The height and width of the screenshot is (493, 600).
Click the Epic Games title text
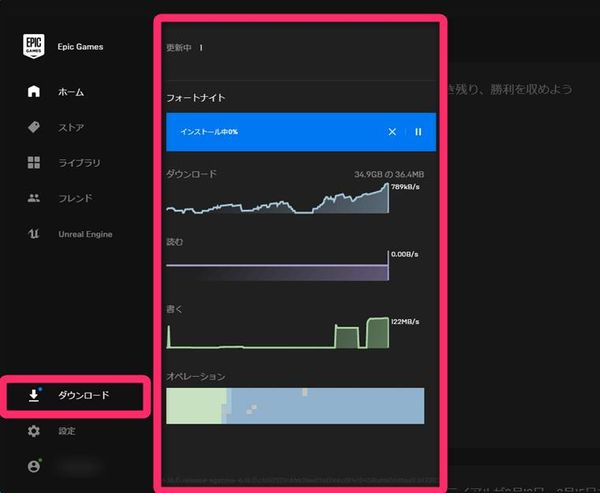[x=80, y=47]
